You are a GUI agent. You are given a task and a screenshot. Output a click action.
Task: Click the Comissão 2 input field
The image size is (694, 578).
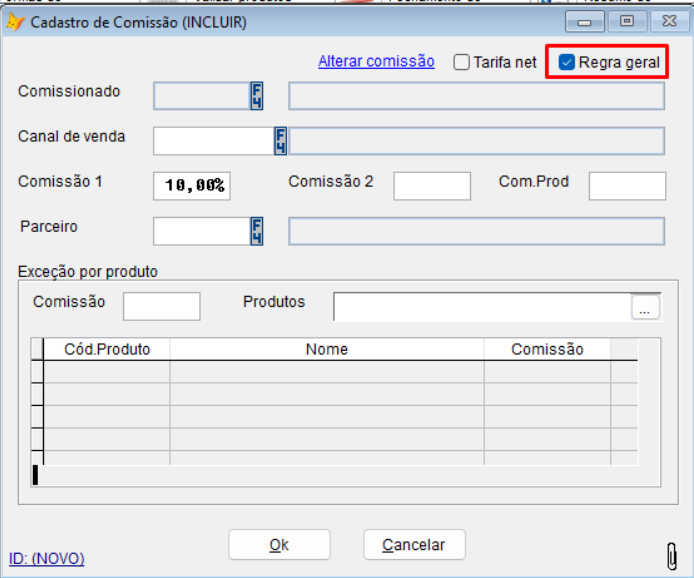(432, 186)
